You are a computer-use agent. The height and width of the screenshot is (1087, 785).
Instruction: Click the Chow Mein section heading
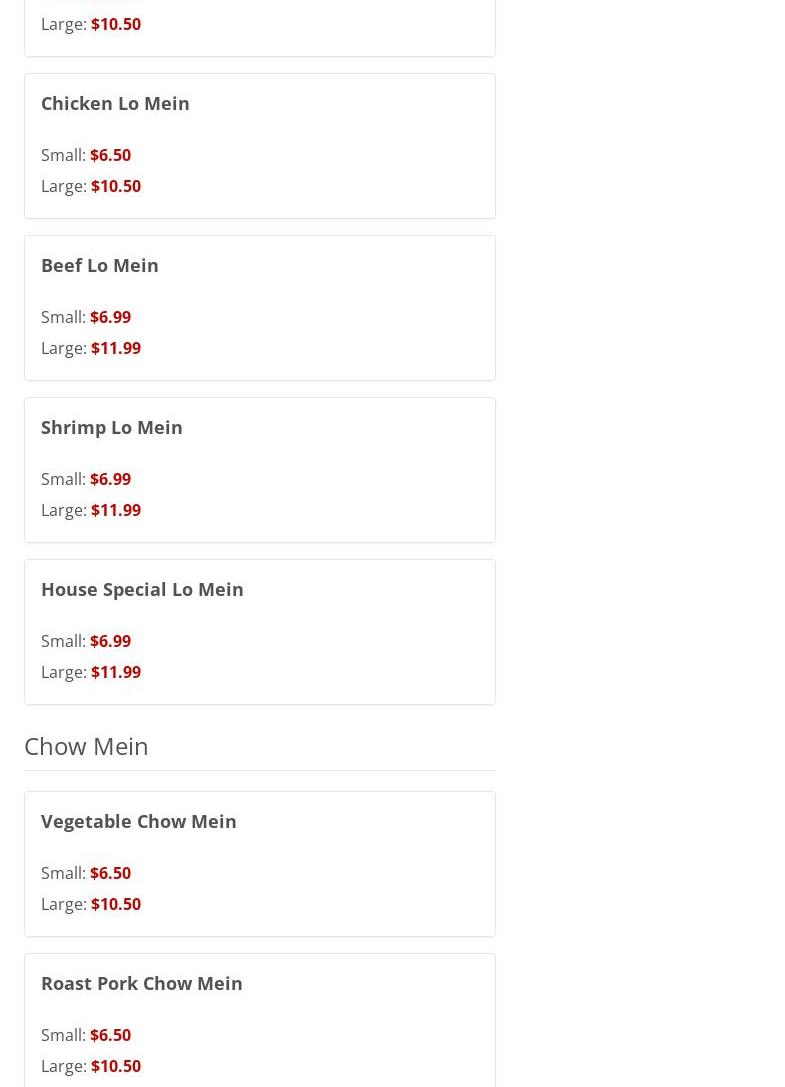point(86,747)
